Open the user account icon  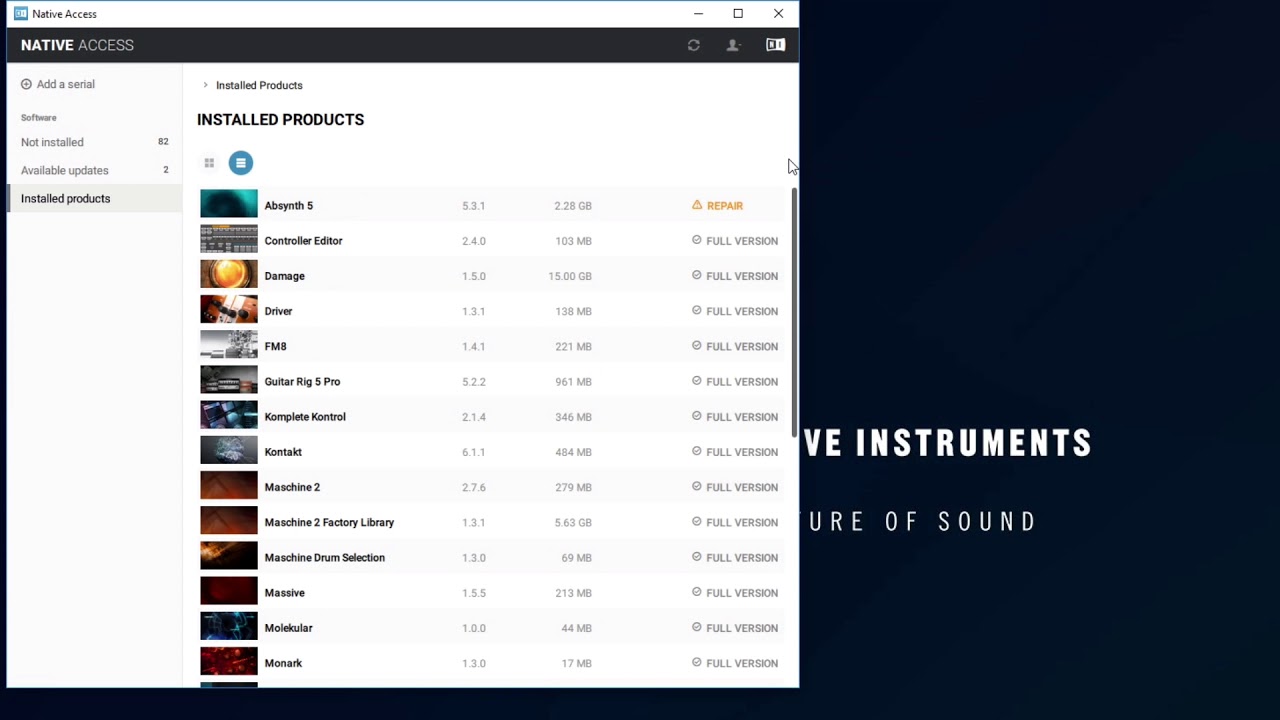coord(733,45)
